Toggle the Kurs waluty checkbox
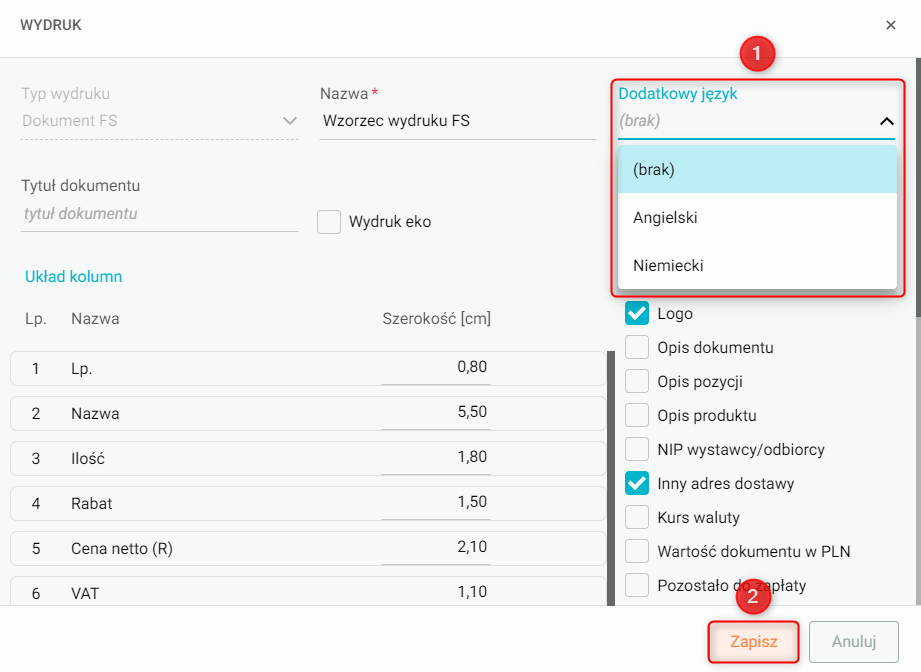The image size is (921, 672). (637, 518)
